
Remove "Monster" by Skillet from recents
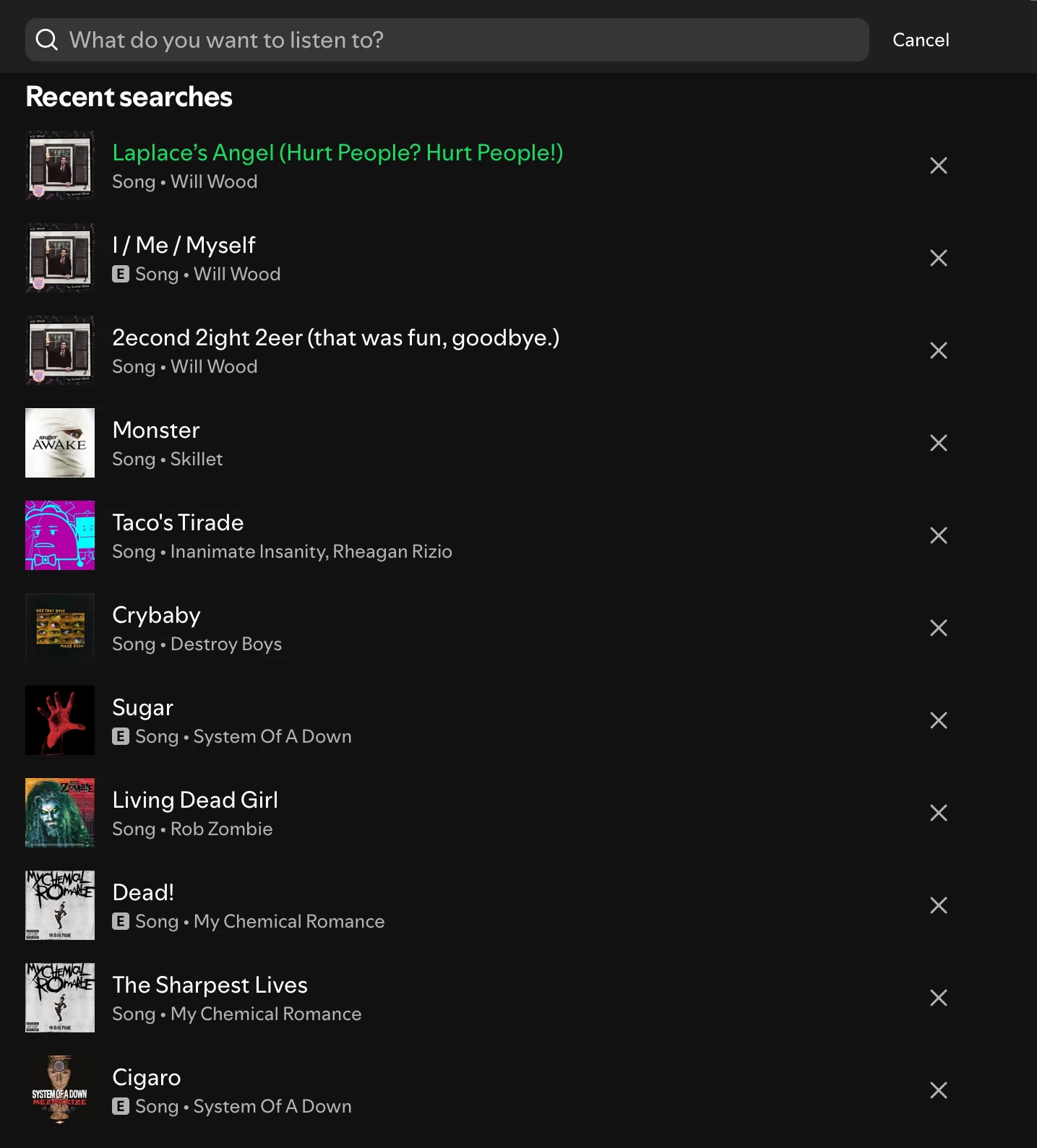tap(938, 443)
